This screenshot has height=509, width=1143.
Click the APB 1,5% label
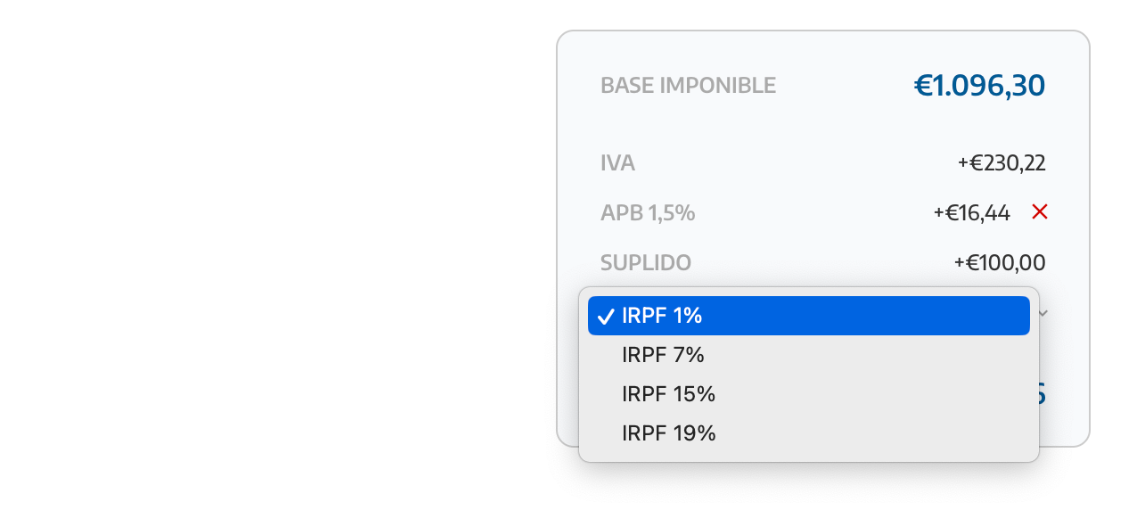647,213
